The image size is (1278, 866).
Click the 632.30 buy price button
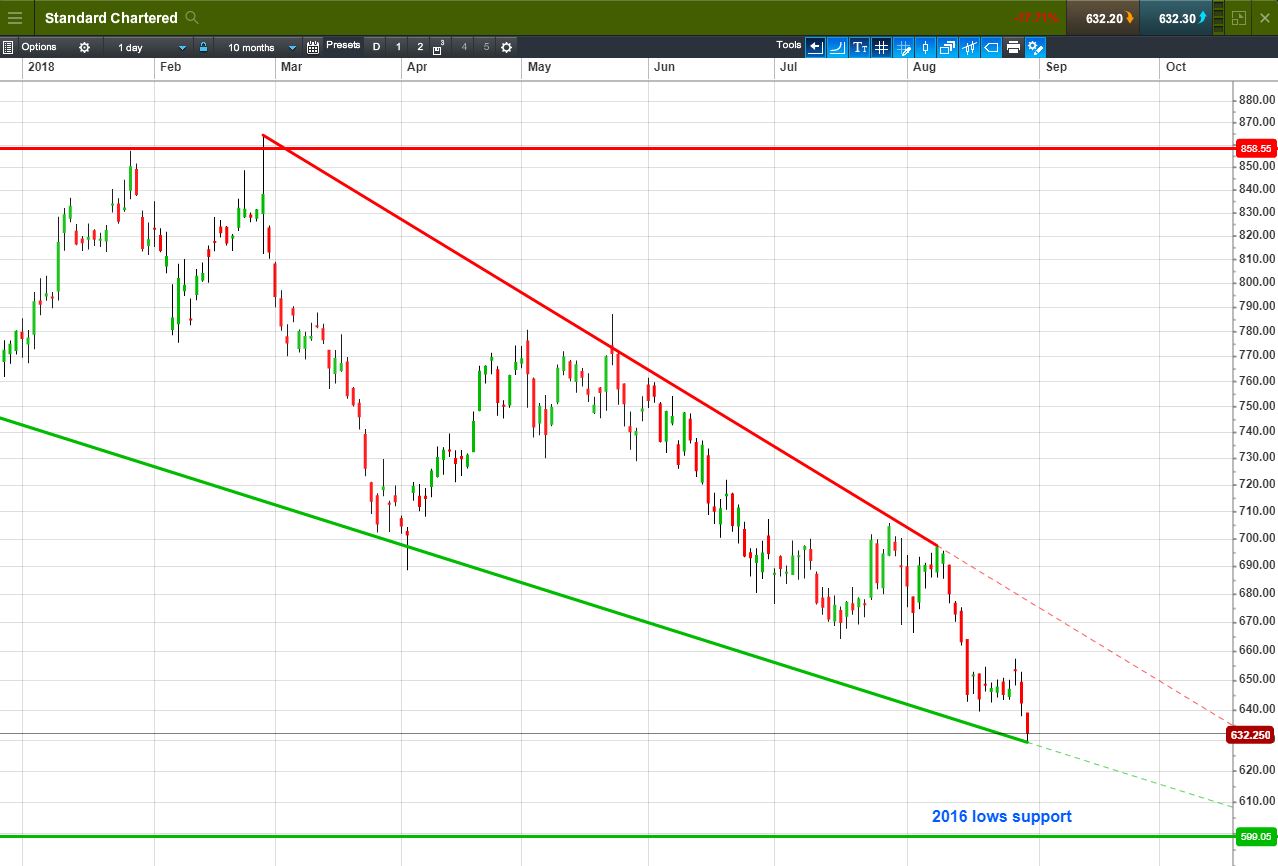point(1176,18)
